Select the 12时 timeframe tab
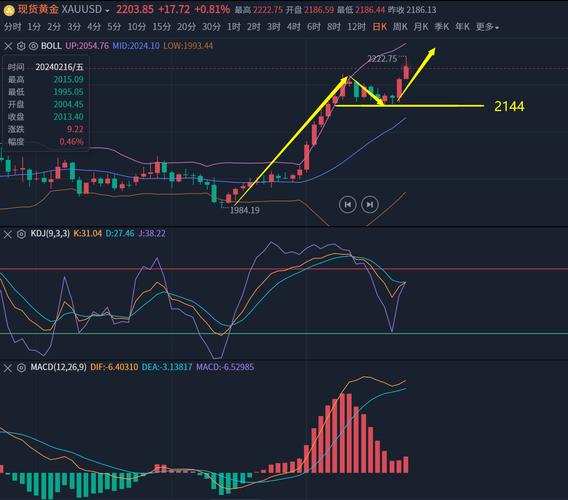The width and height of the screenshot is (568, 500). 356,27
